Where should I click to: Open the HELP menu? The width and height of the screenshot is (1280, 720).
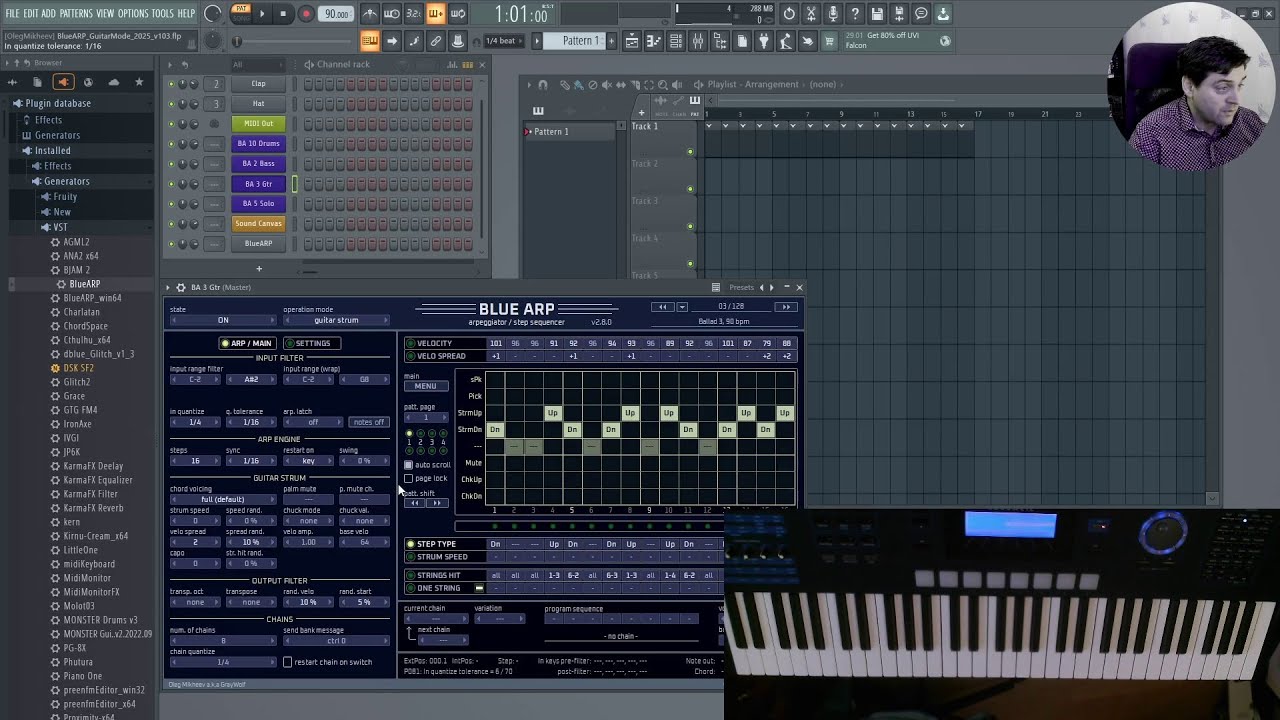[186, 13]
